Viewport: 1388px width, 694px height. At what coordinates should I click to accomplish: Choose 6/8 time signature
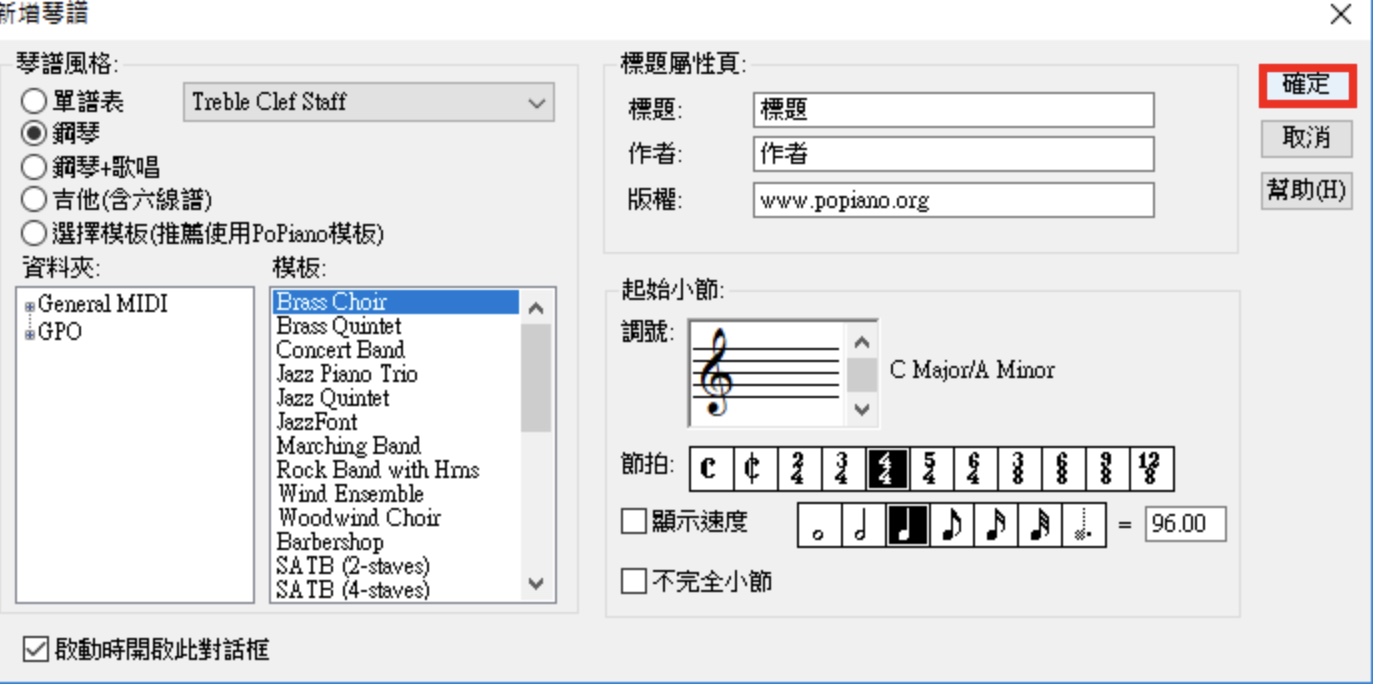(x=1063, y=468)
